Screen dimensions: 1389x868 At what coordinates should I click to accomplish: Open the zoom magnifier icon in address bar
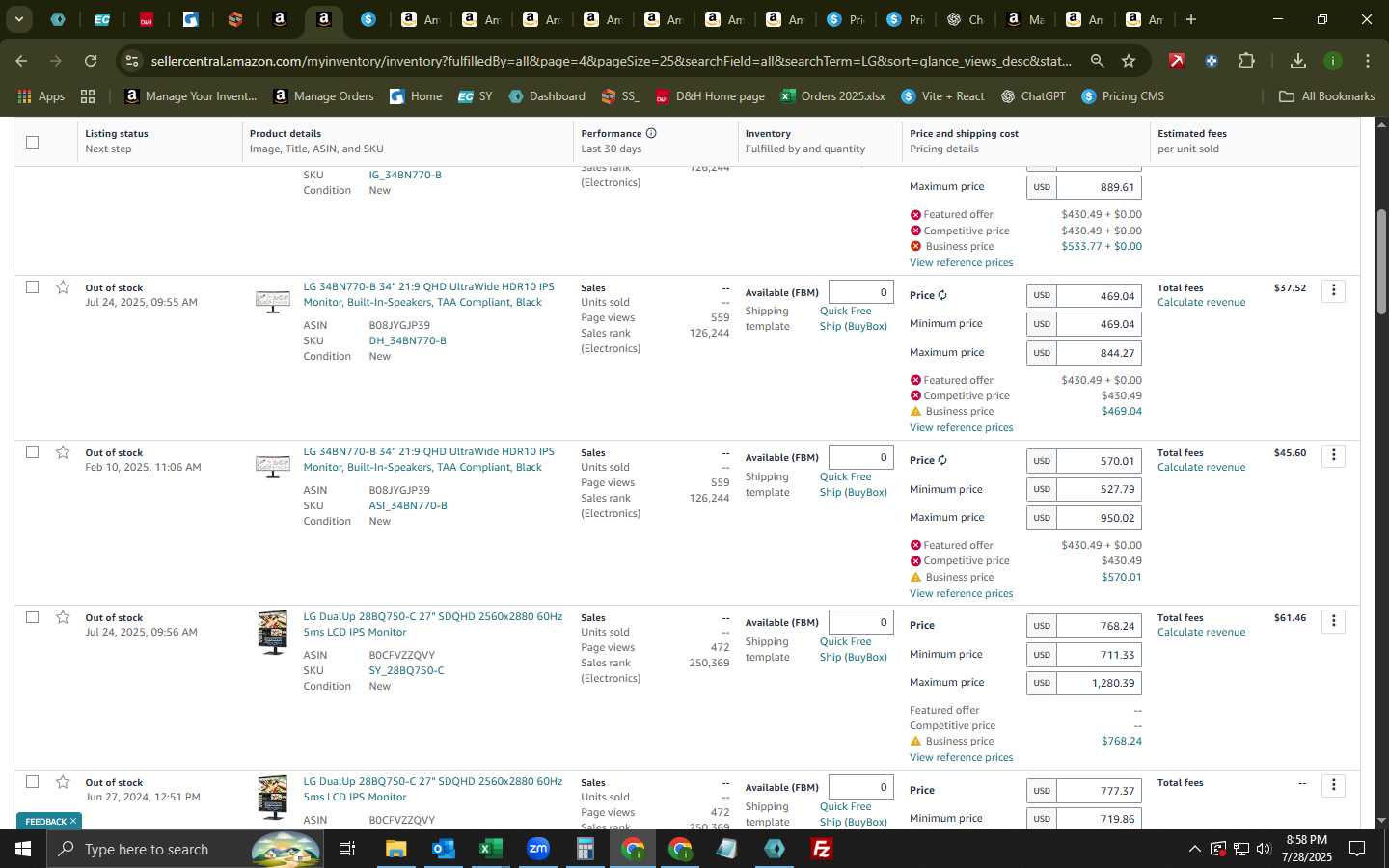click(x=1098, y=61)
